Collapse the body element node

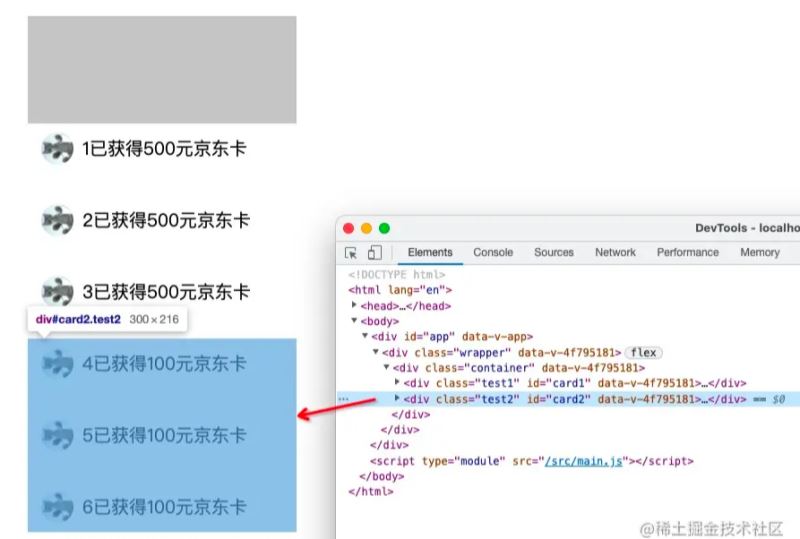pos(354,321)
